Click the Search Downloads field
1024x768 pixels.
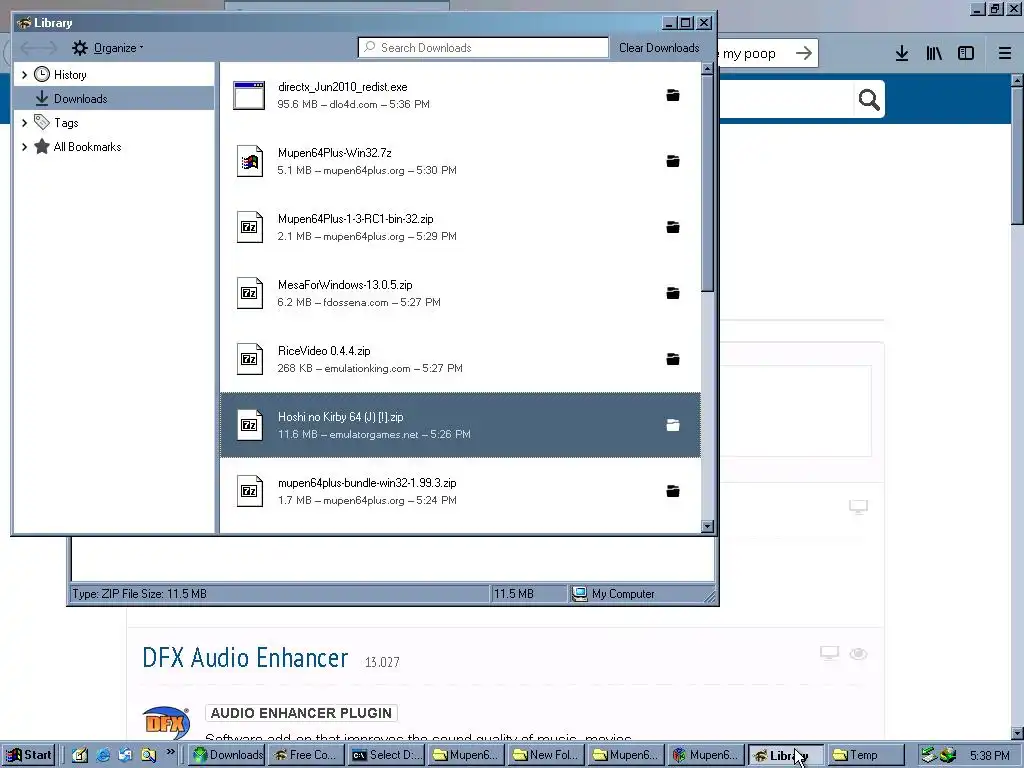[x=483, y=48]
